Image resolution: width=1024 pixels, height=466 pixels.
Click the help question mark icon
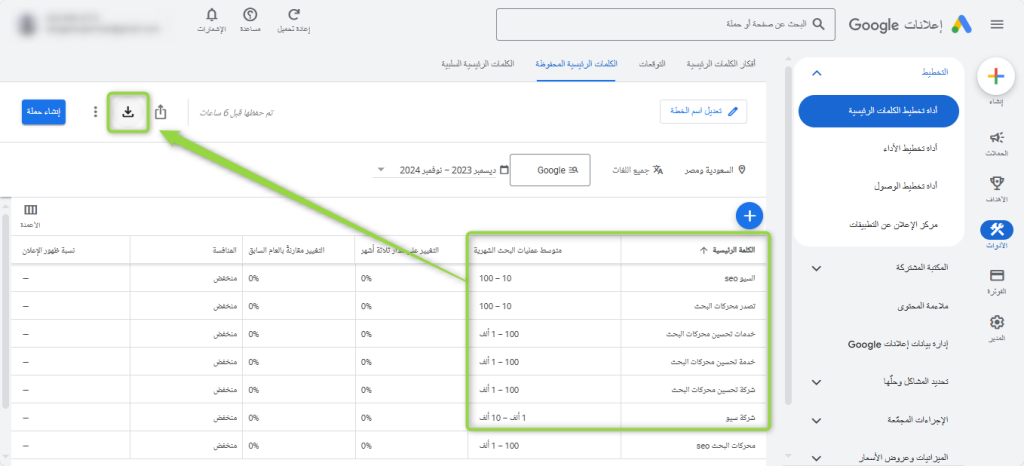pos(249,19)
